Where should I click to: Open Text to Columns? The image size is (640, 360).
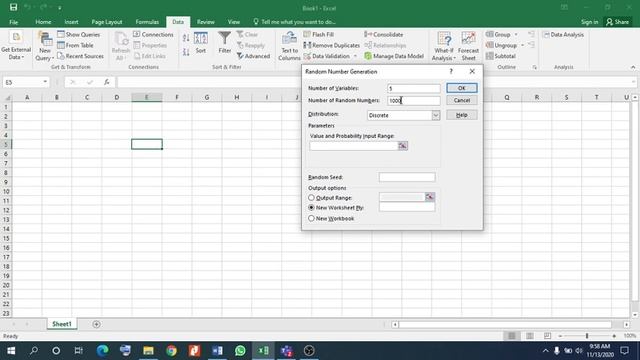point(289,46)
